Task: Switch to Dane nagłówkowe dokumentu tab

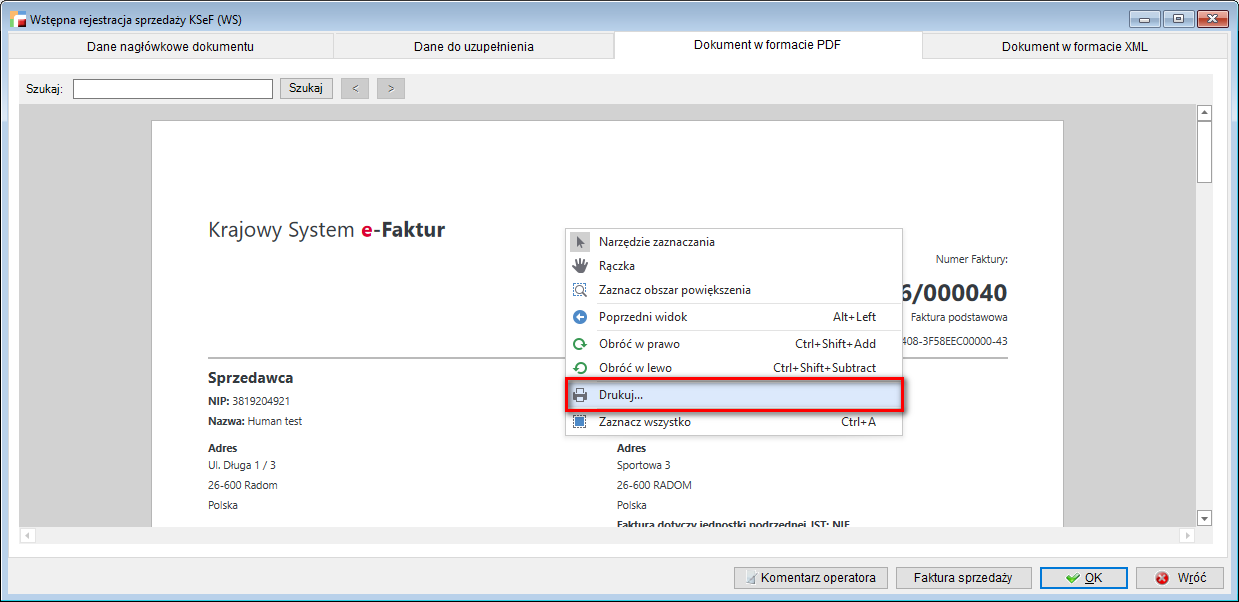Action: (x=170, y=46)
